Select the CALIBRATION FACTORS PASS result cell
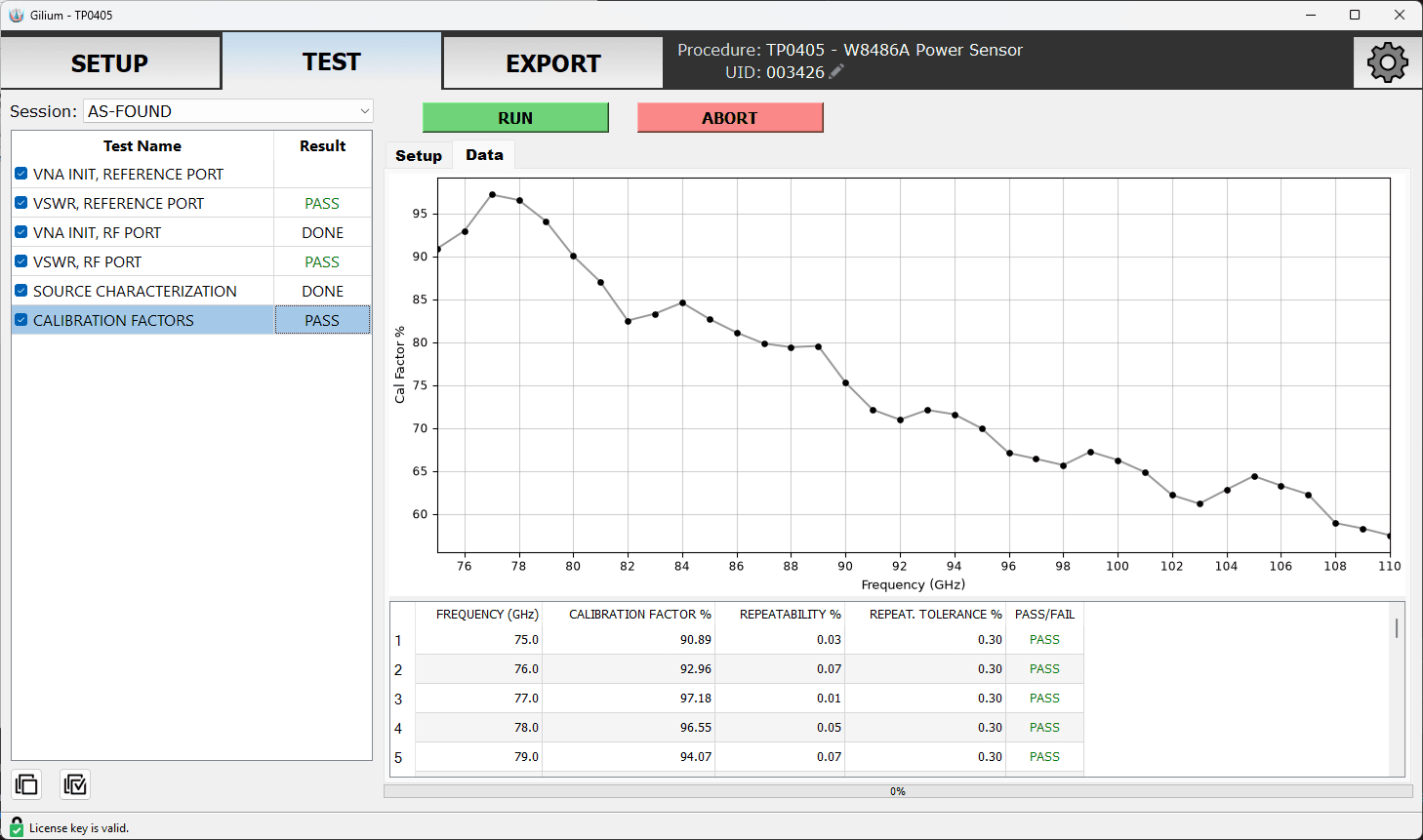Image resolution: width=1423 pixels, height=840 pixels. tap(322, 320)
